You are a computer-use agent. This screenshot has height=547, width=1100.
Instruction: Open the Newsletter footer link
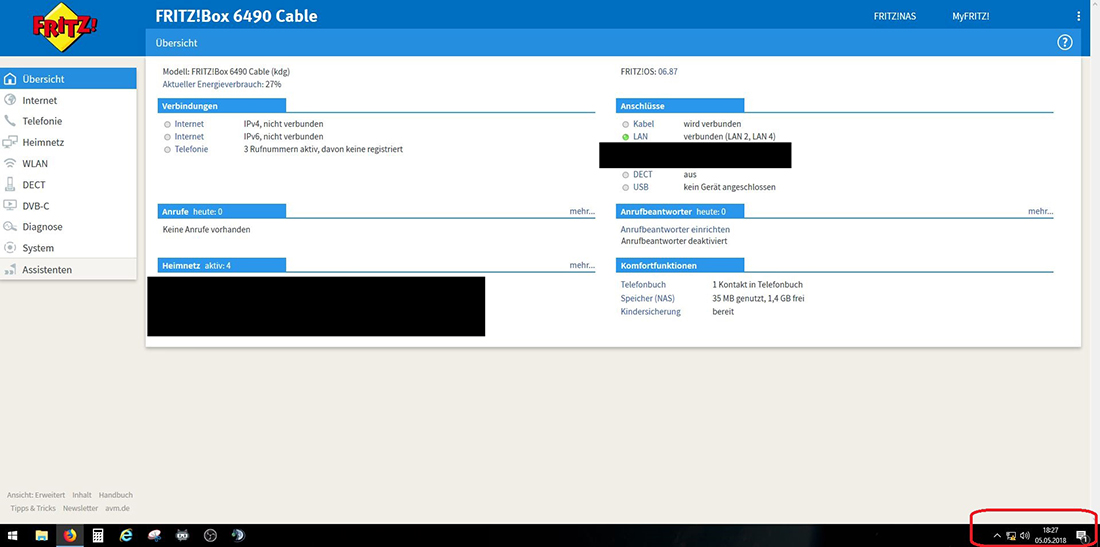pos(81,508)
